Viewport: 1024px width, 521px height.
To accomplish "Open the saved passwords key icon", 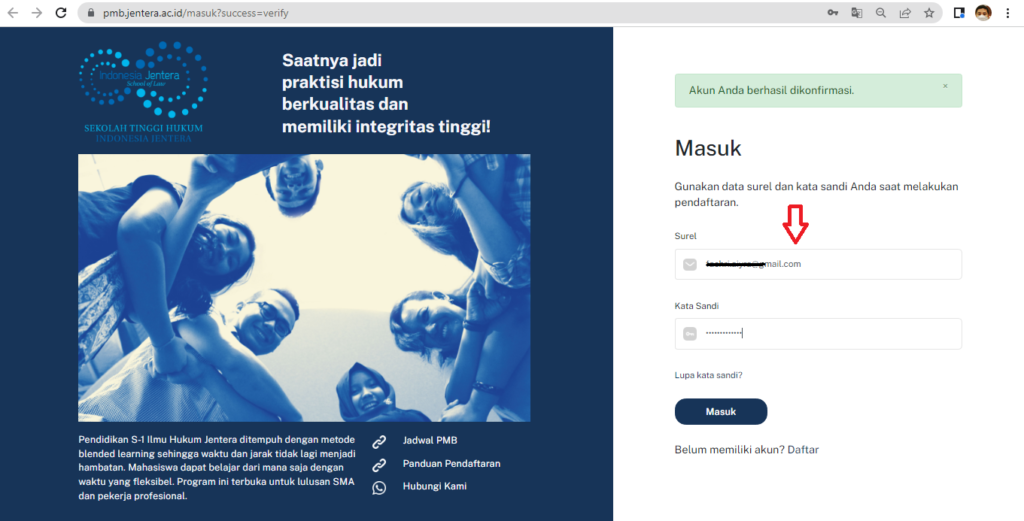I will tap(833, 13).
